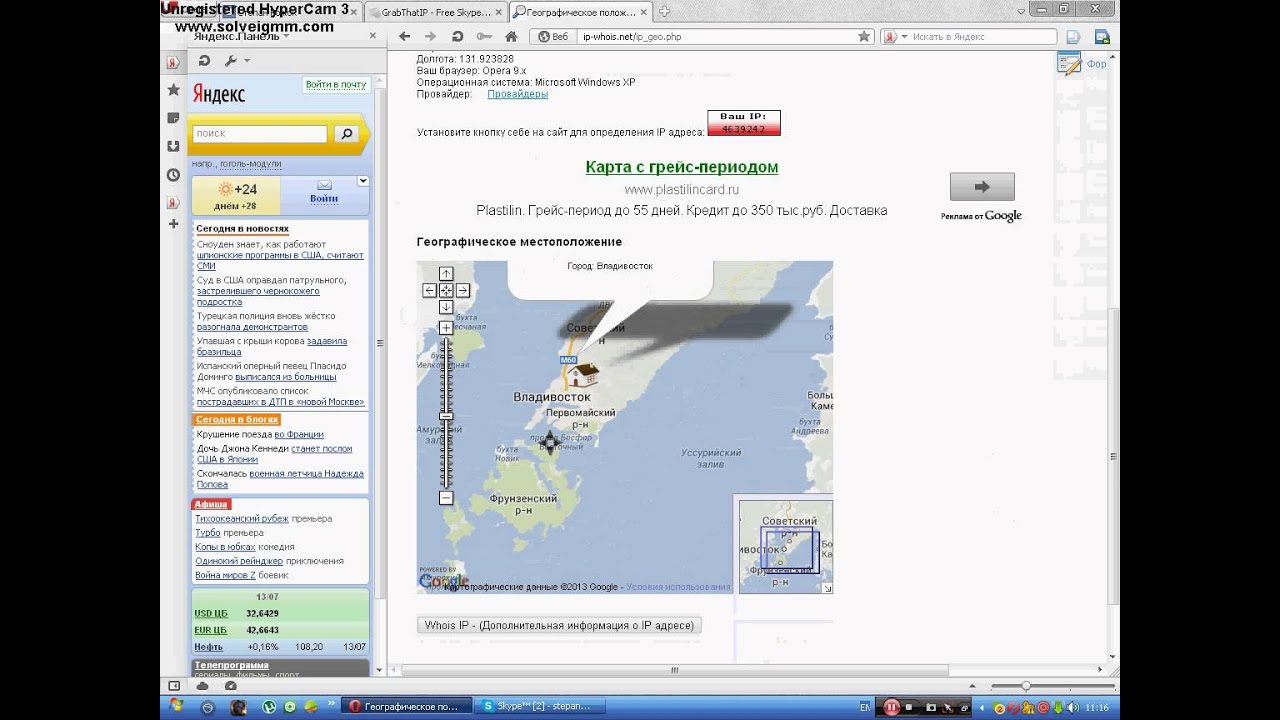Open 'Сегодня в блогах' section

pos(236,420)
